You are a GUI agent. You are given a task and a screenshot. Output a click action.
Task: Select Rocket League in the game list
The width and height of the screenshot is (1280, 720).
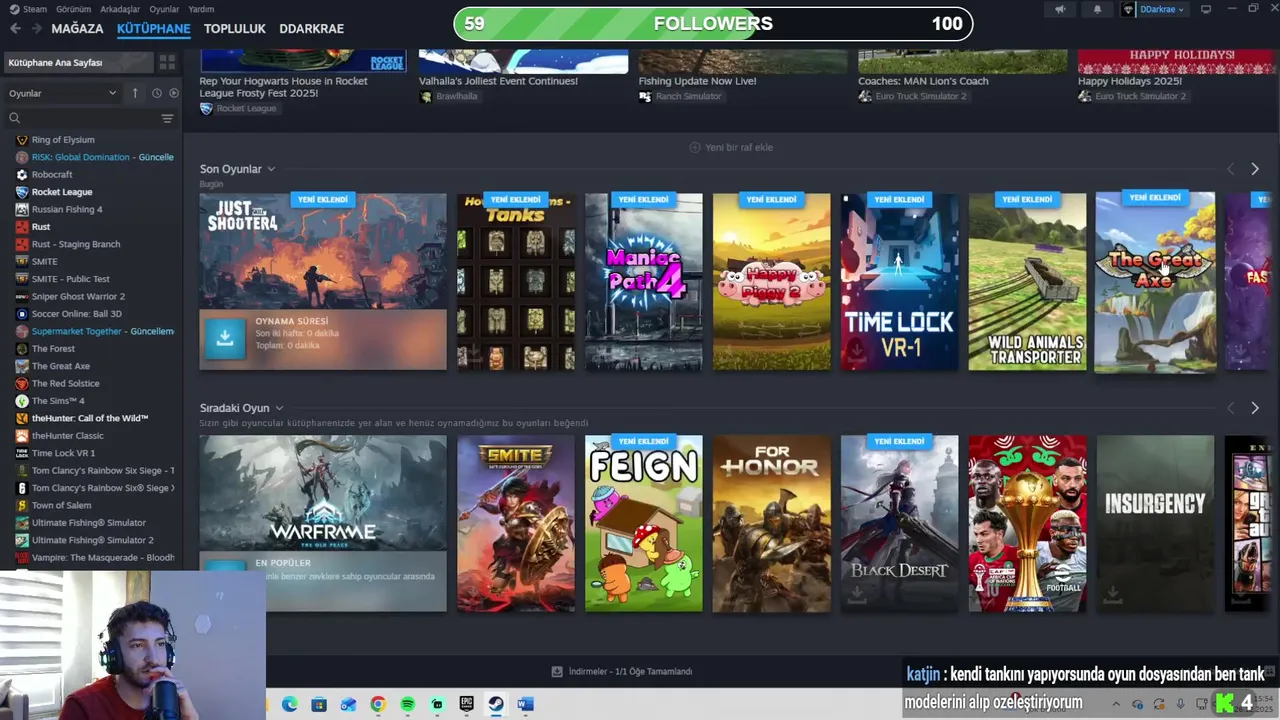pyautogui.click(x=62, y=192)
